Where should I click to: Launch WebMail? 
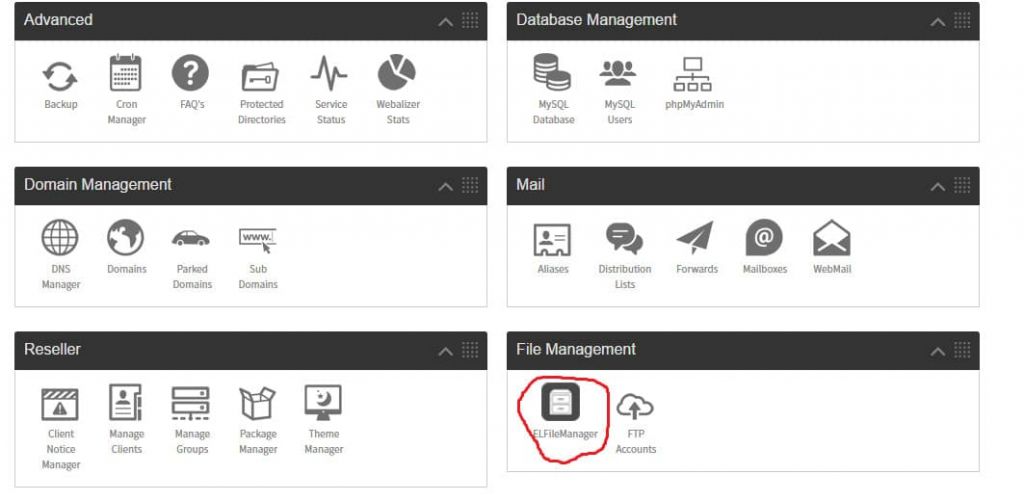pos(832,248)
